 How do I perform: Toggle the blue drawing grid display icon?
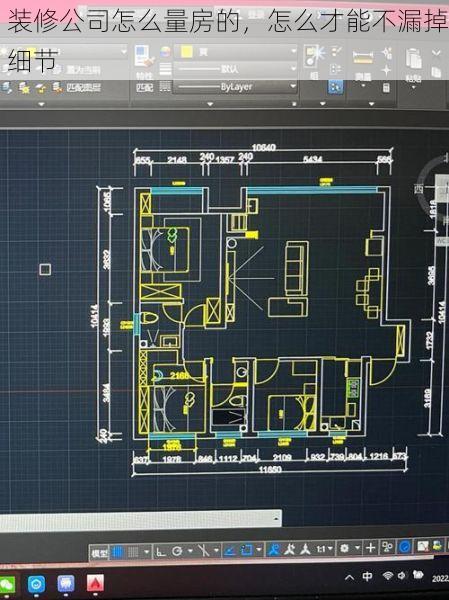pos(118,552)
